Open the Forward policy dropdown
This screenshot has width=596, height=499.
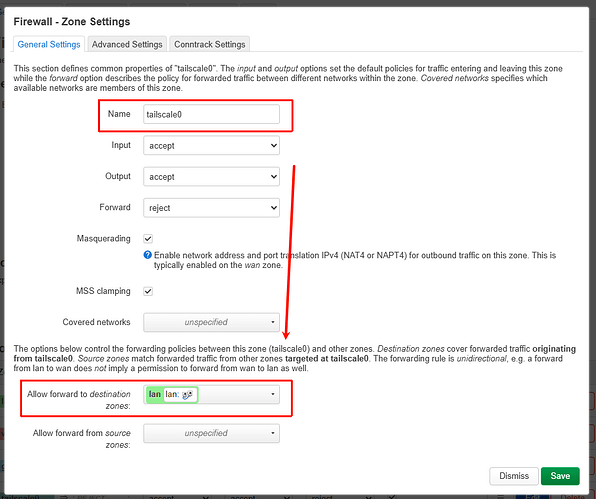tap(211, 208)
